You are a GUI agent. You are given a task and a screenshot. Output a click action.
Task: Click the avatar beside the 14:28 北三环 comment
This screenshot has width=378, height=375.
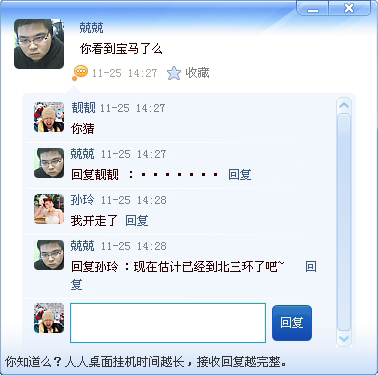pos(49,255)
